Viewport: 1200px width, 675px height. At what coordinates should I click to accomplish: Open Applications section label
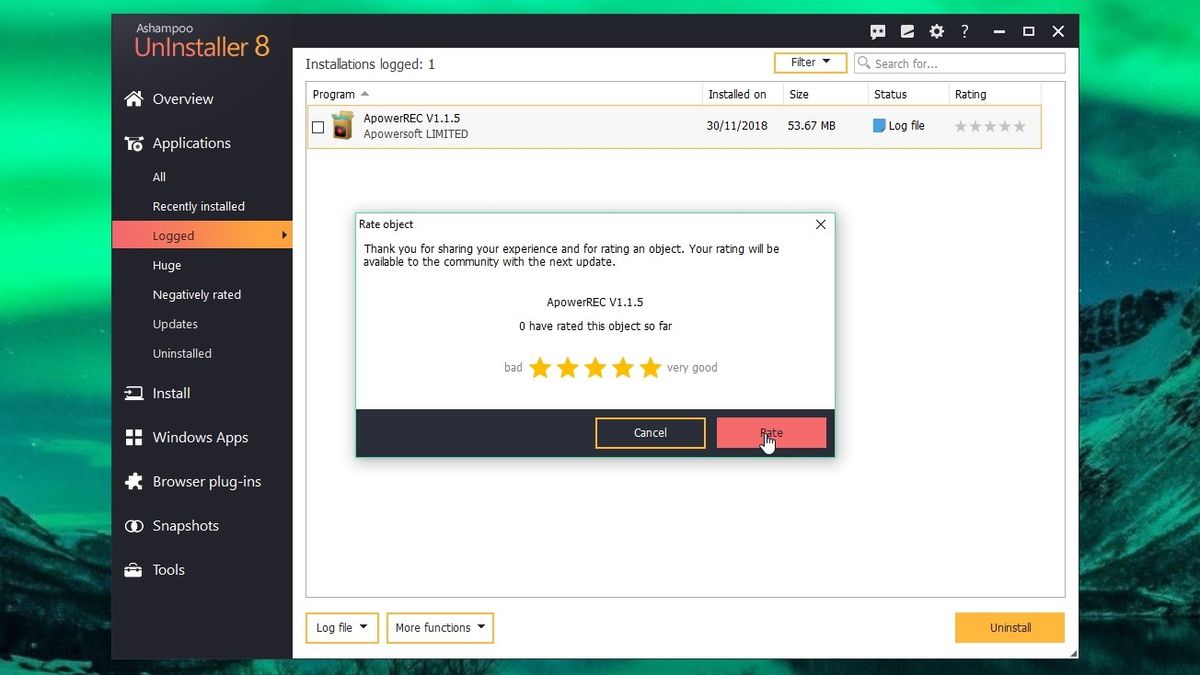point(191,143)
